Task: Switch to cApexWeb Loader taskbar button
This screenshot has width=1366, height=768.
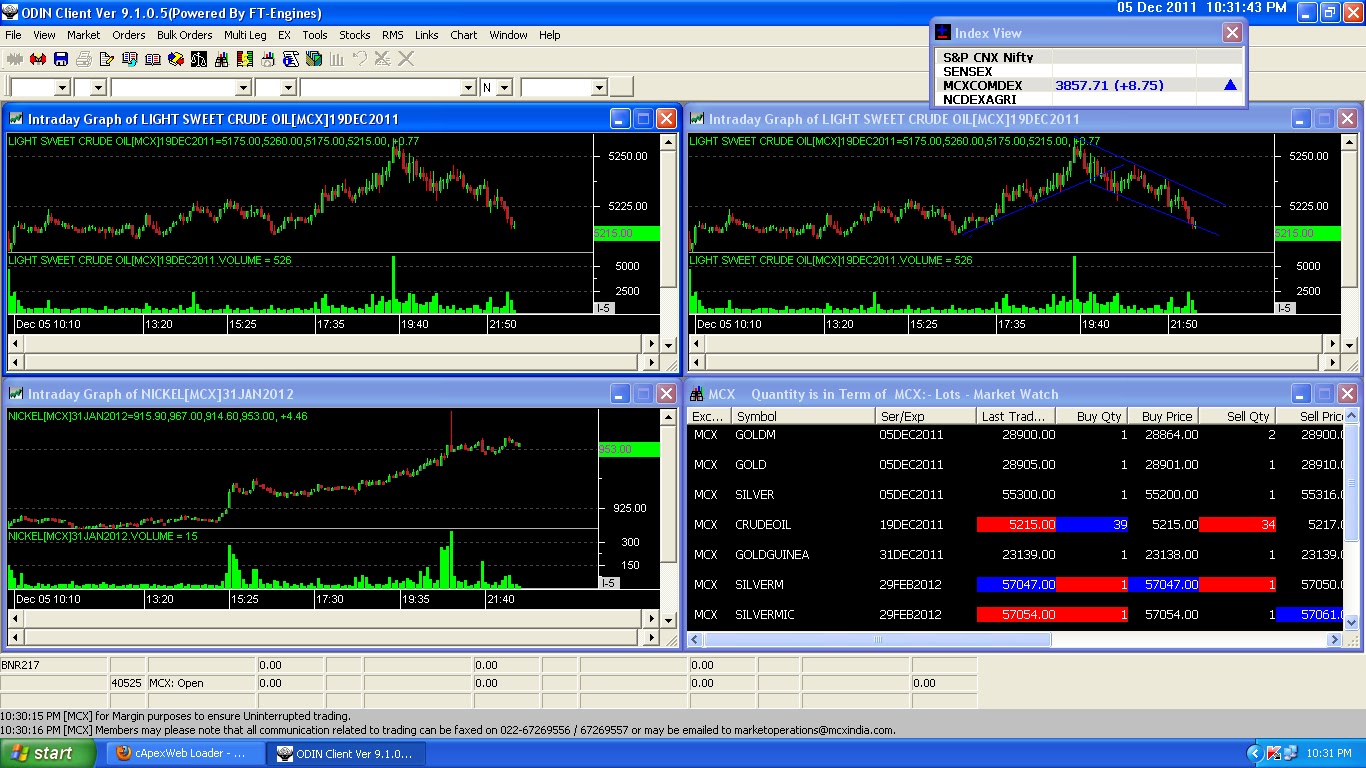Action: click(x=186, y=753)
